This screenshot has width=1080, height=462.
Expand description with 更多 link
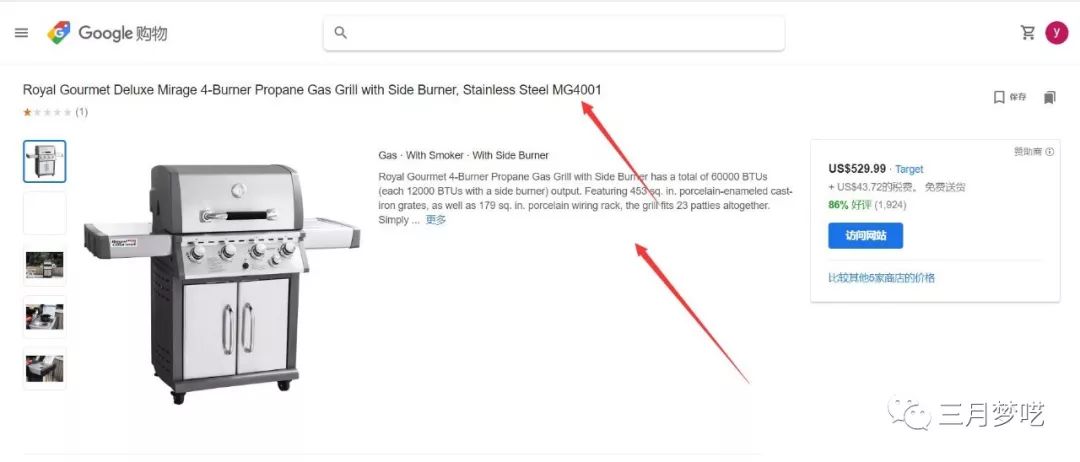[x=436, y=220]
